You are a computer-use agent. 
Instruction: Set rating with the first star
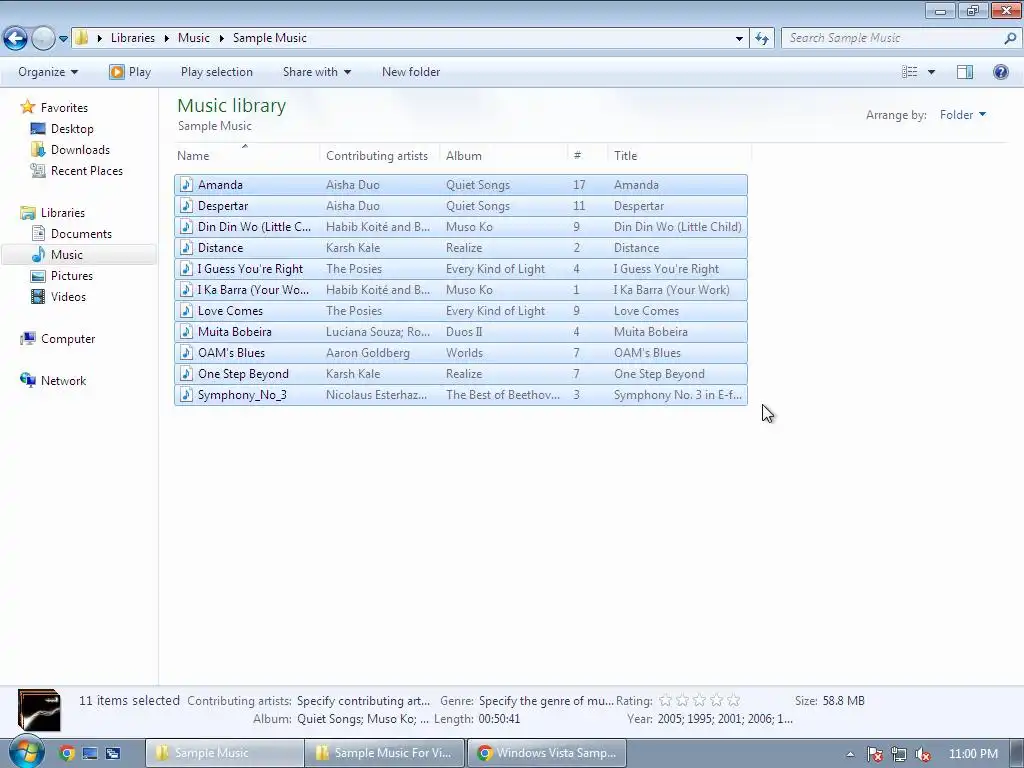665,700
